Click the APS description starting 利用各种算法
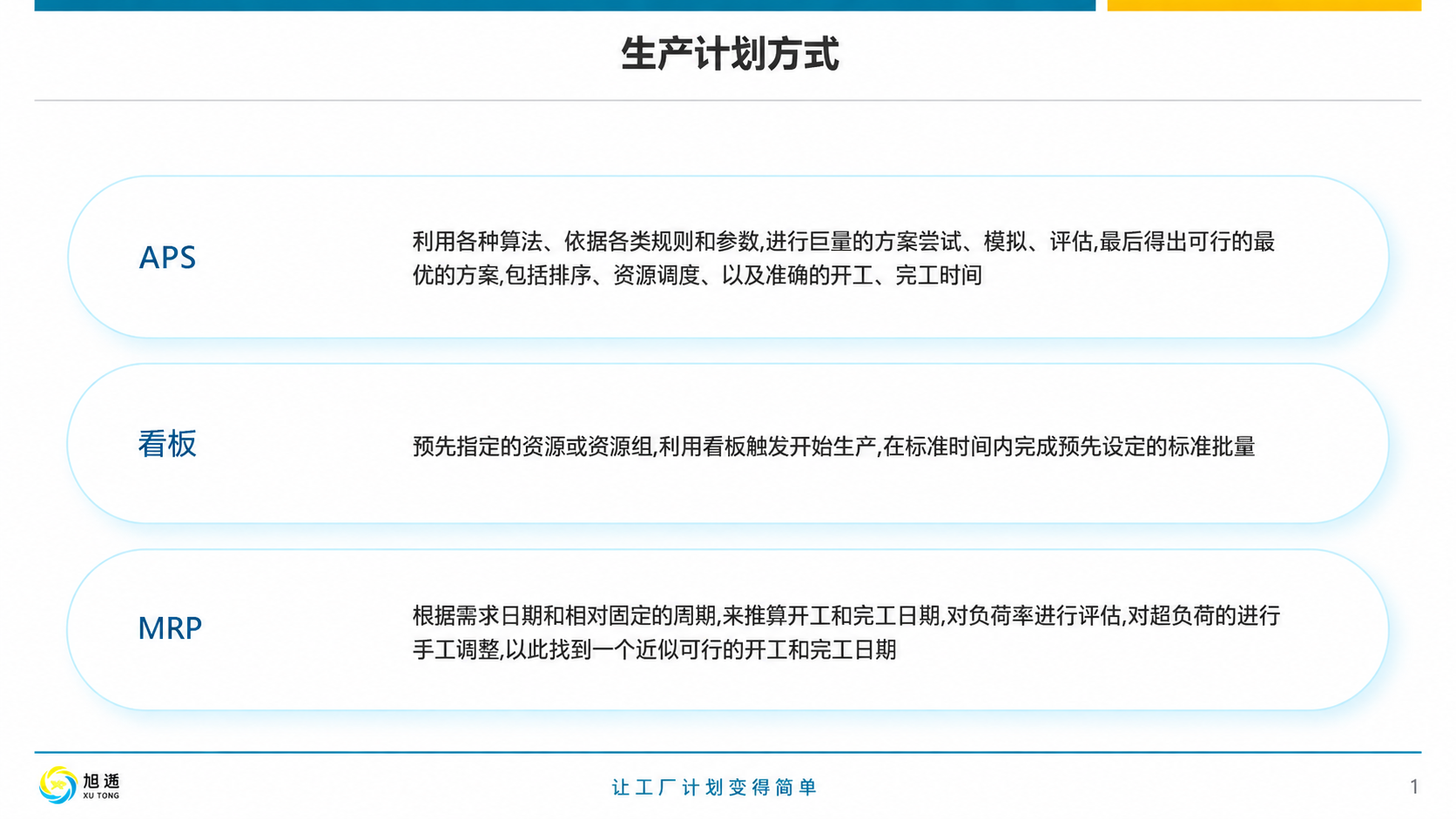Screen dimensions: 1456x819 843,258
